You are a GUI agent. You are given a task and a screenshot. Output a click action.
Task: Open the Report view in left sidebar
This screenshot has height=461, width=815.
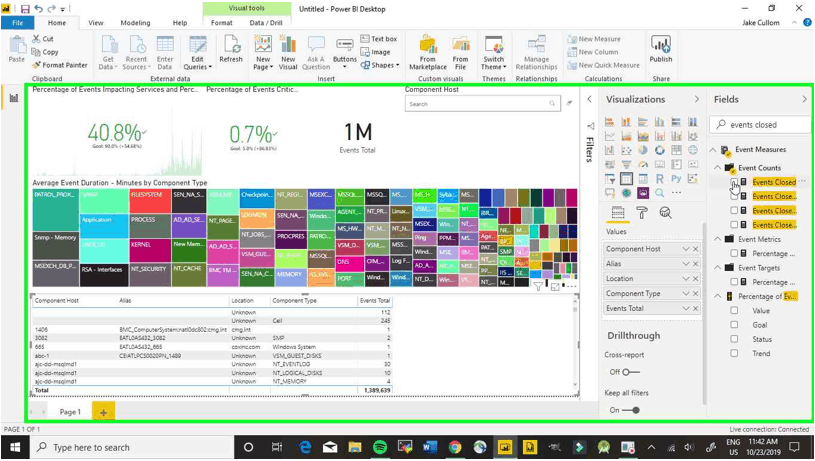(14, 98)
